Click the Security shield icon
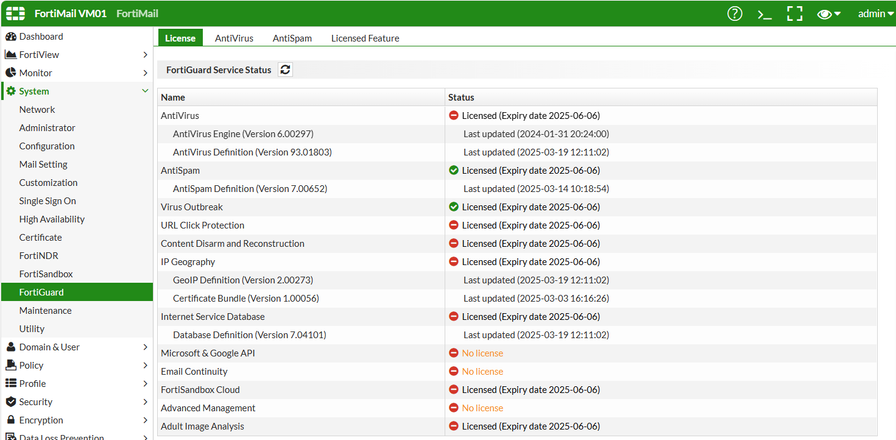The width and height of the screenshot is (896, 440). 11,402
